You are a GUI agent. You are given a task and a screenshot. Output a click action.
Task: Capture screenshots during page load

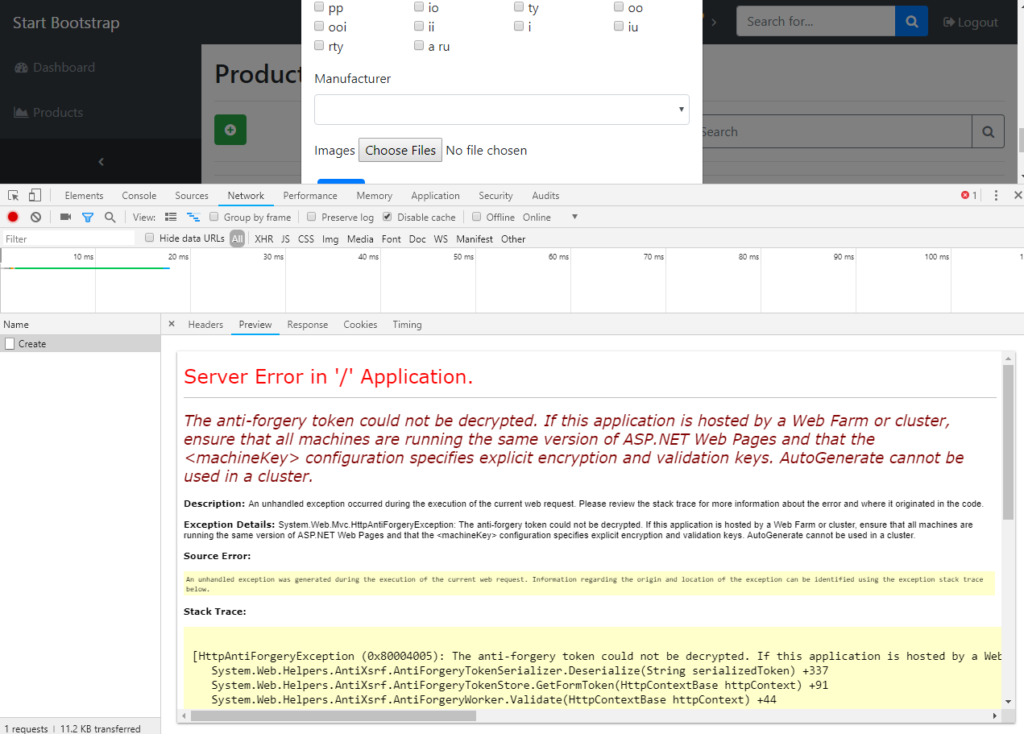coord(65,216)
